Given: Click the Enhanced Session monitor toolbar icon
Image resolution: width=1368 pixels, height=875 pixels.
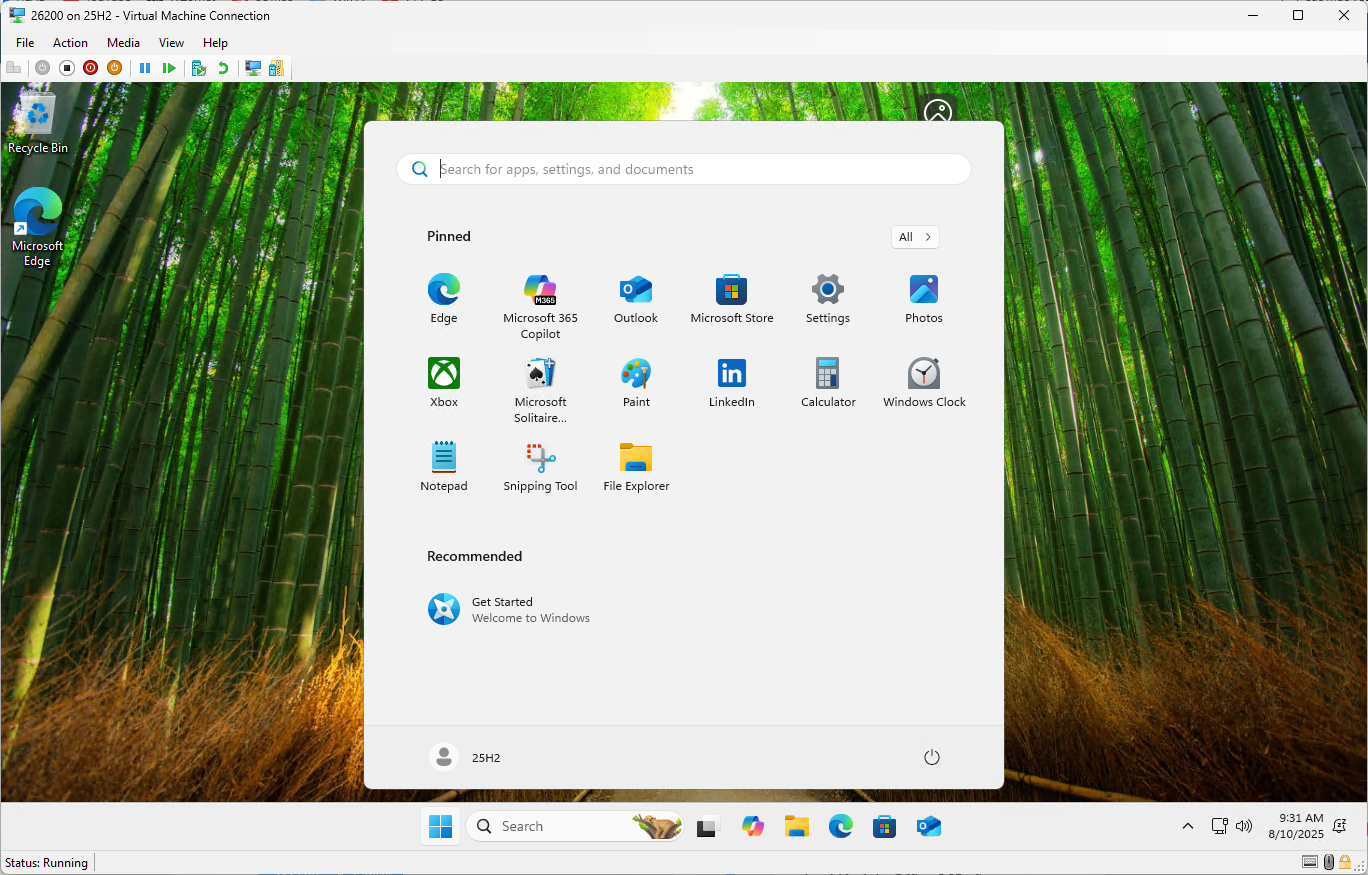Looking at the screenshot, I should point(253,68).
